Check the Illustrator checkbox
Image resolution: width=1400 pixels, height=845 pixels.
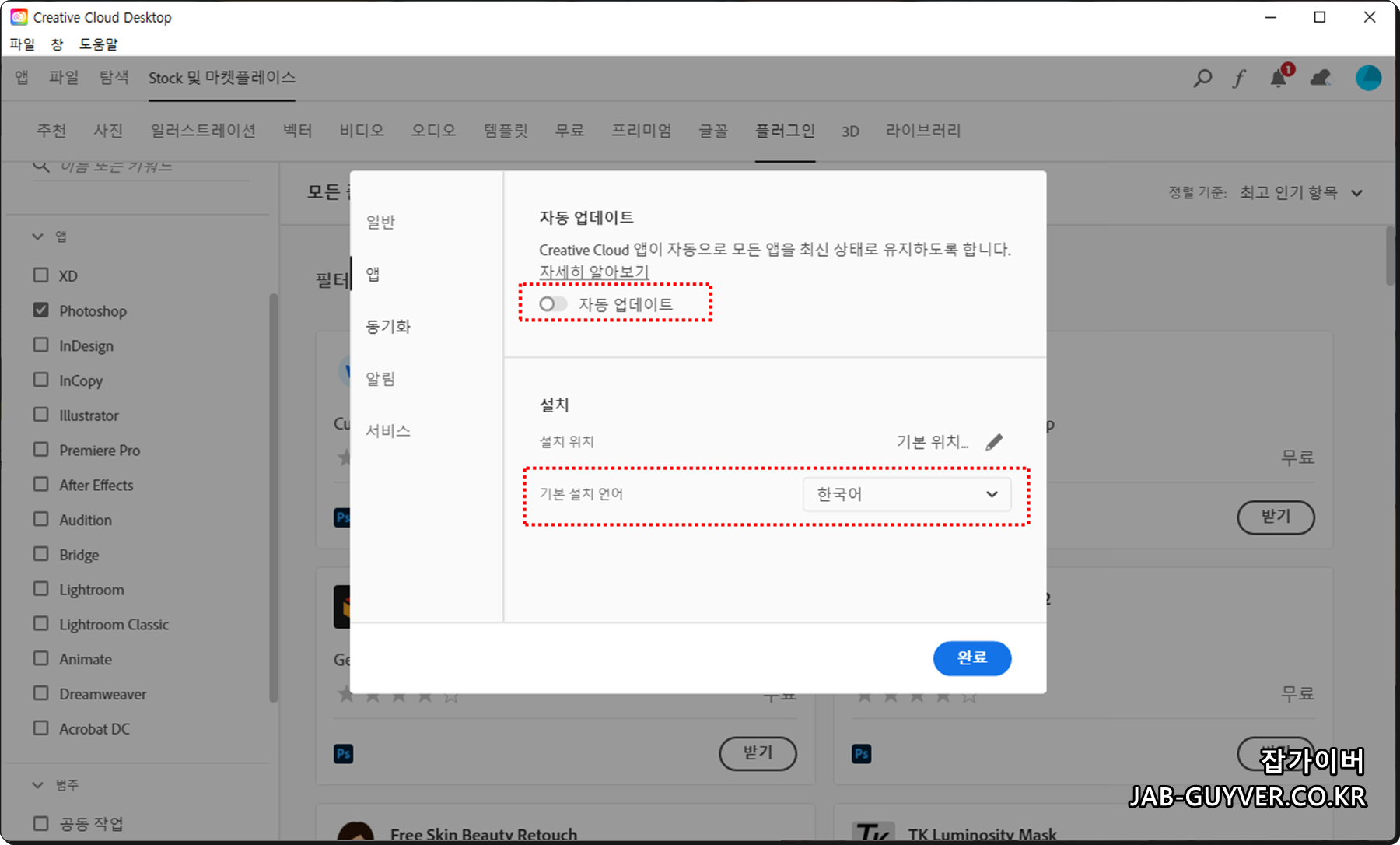coord(41,415)
